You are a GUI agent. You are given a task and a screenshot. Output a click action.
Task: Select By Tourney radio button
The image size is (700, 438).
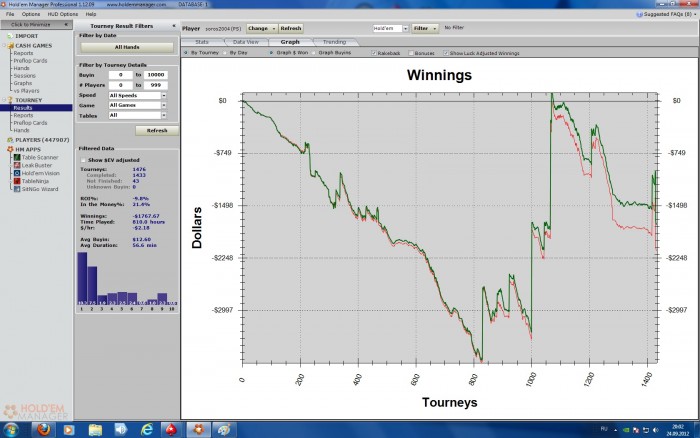[x=186, y=53]
